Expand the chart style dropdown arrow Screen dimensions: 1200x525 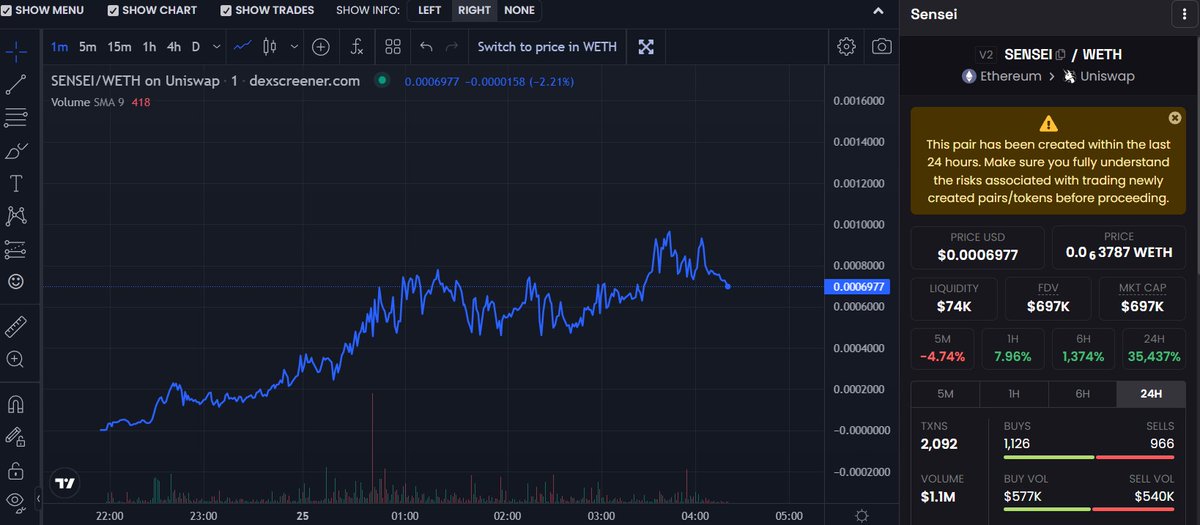pyautogui.click(x=294, y=47)
